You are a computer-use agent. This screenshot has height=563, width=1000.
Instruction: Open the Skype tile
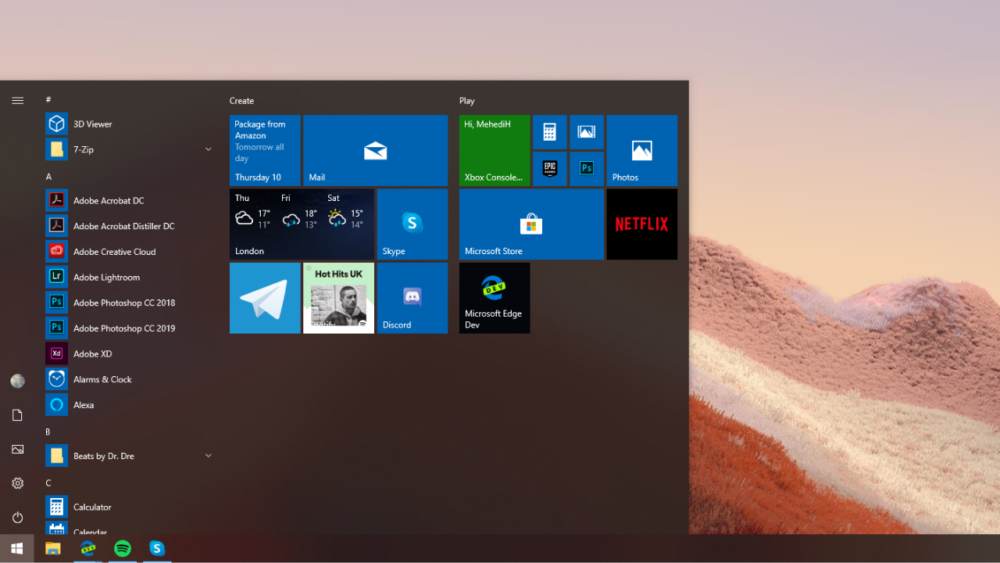tap(412, 224)
